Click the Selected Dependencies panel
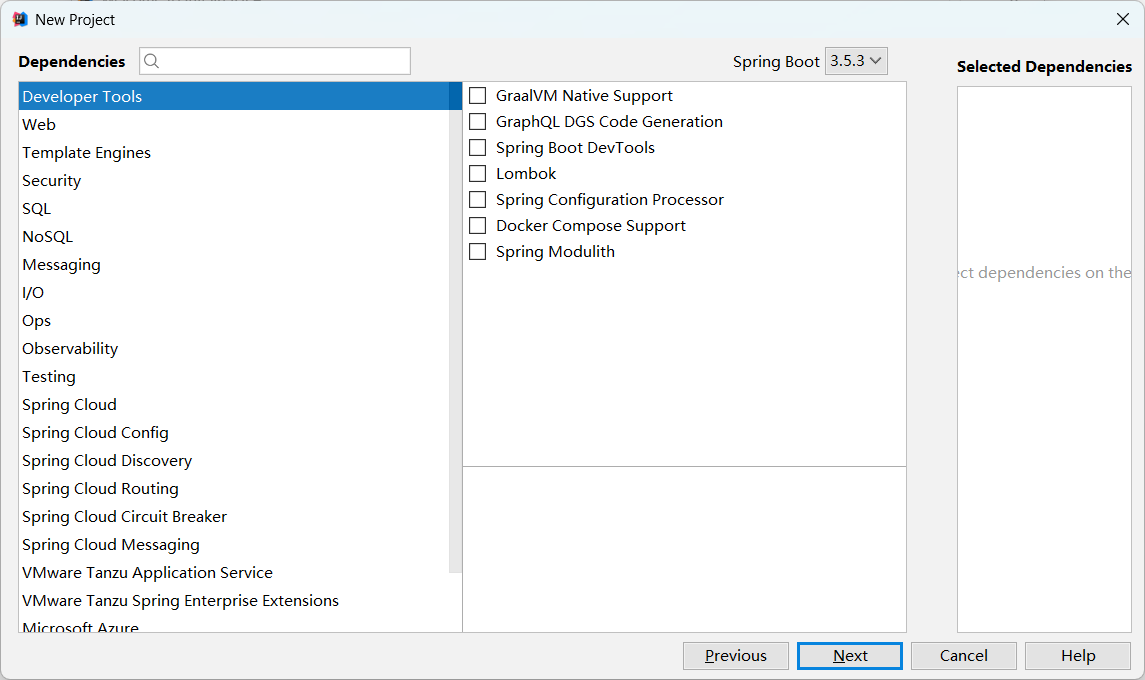This screenshot has width=1145, height=680. (1044, 359)
